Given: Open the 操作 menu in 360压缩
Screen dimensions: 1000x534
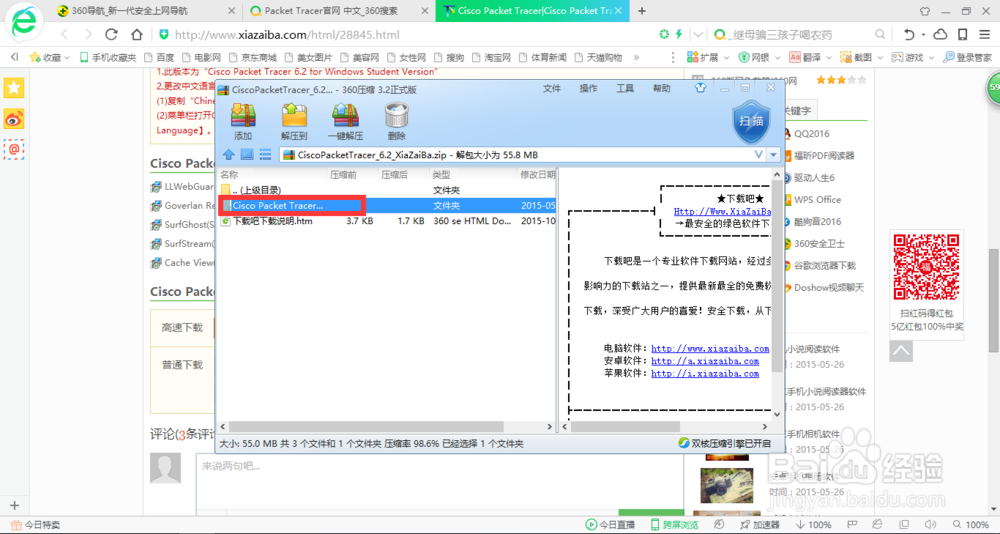Looking at the screenshot, I should point(588,89).
